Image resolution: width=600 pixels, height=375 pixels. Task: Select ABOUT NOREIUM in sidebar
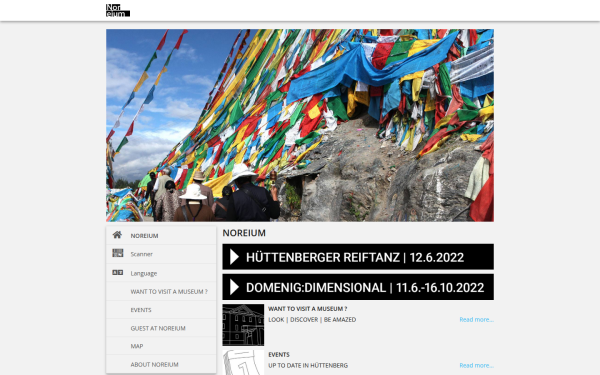tap(161, 364)
